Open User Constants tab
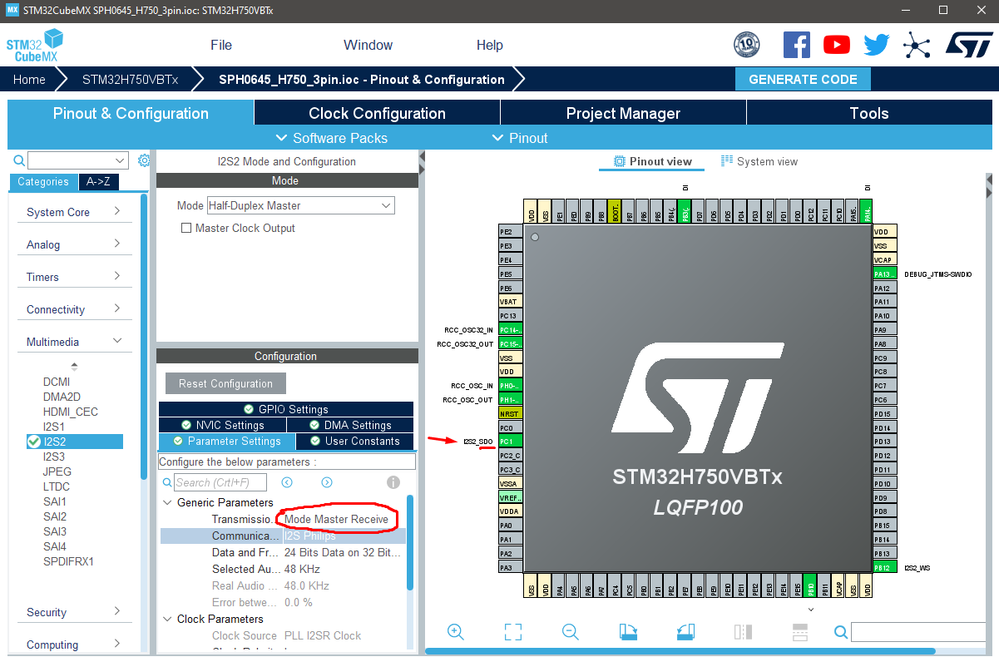Screen dimensions: 999x661 (355, 441)
